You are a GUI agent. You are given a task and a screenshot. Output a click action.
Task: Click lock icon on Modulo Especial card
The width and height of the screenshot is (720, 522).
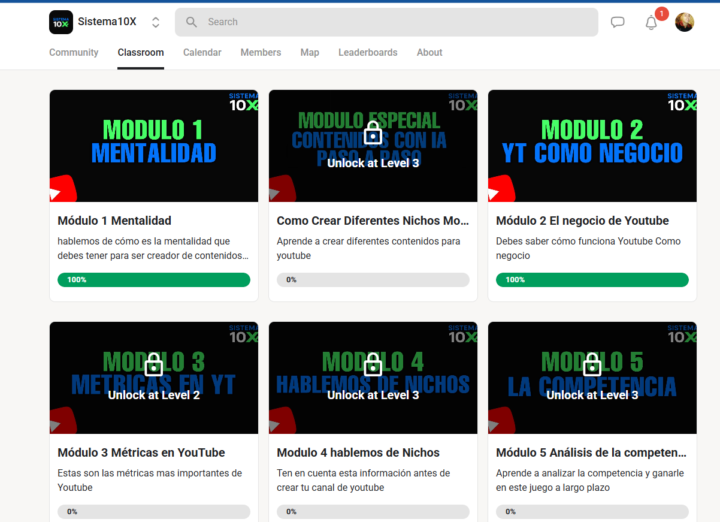[373, 133]
